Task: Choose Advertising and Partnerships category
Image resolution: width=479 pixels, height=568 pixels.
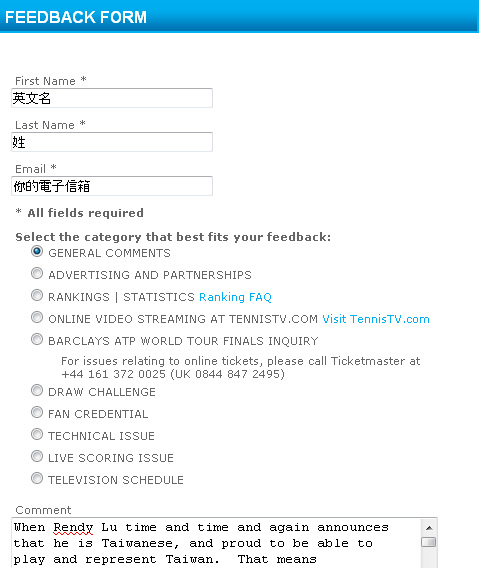Action: tap(37, 273)
